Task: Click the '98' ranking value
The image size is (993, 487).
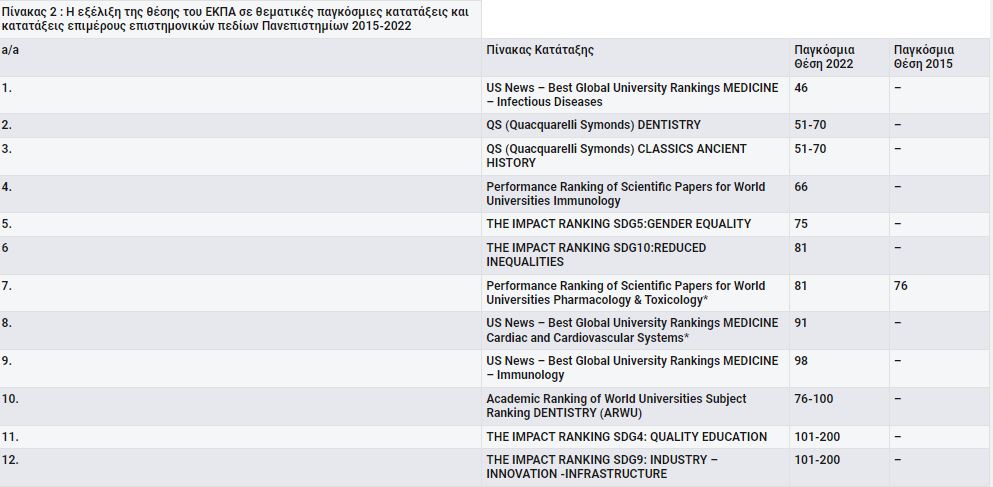Action: [801, 360]
